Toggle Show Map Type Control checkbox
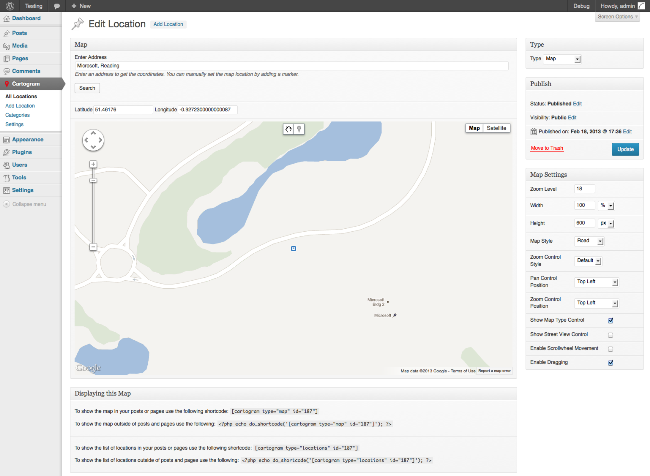The height and width of the screenshot is (476, 650). coord(610,320)
